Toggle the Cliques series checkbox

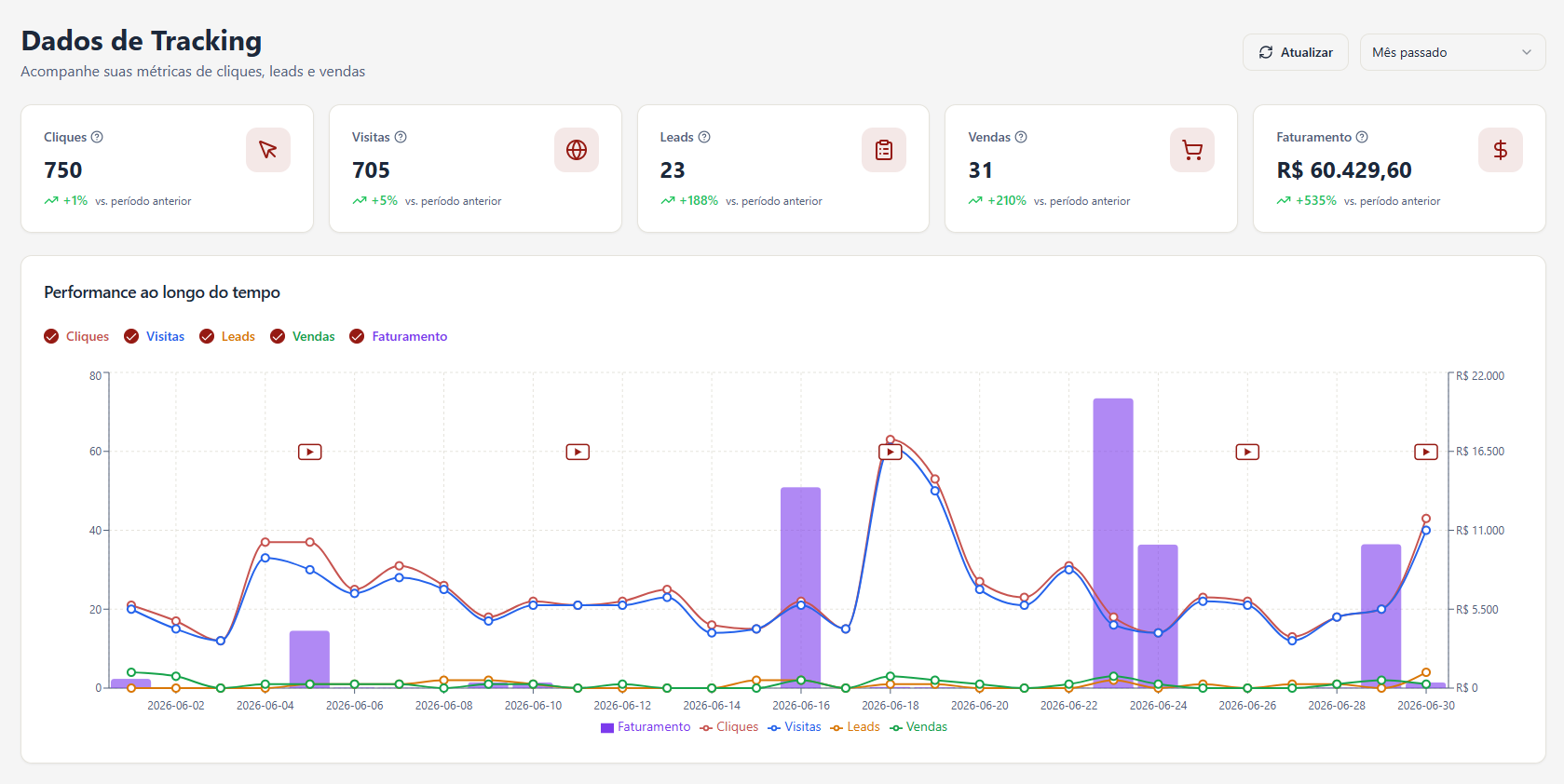[x=51, y=336]
